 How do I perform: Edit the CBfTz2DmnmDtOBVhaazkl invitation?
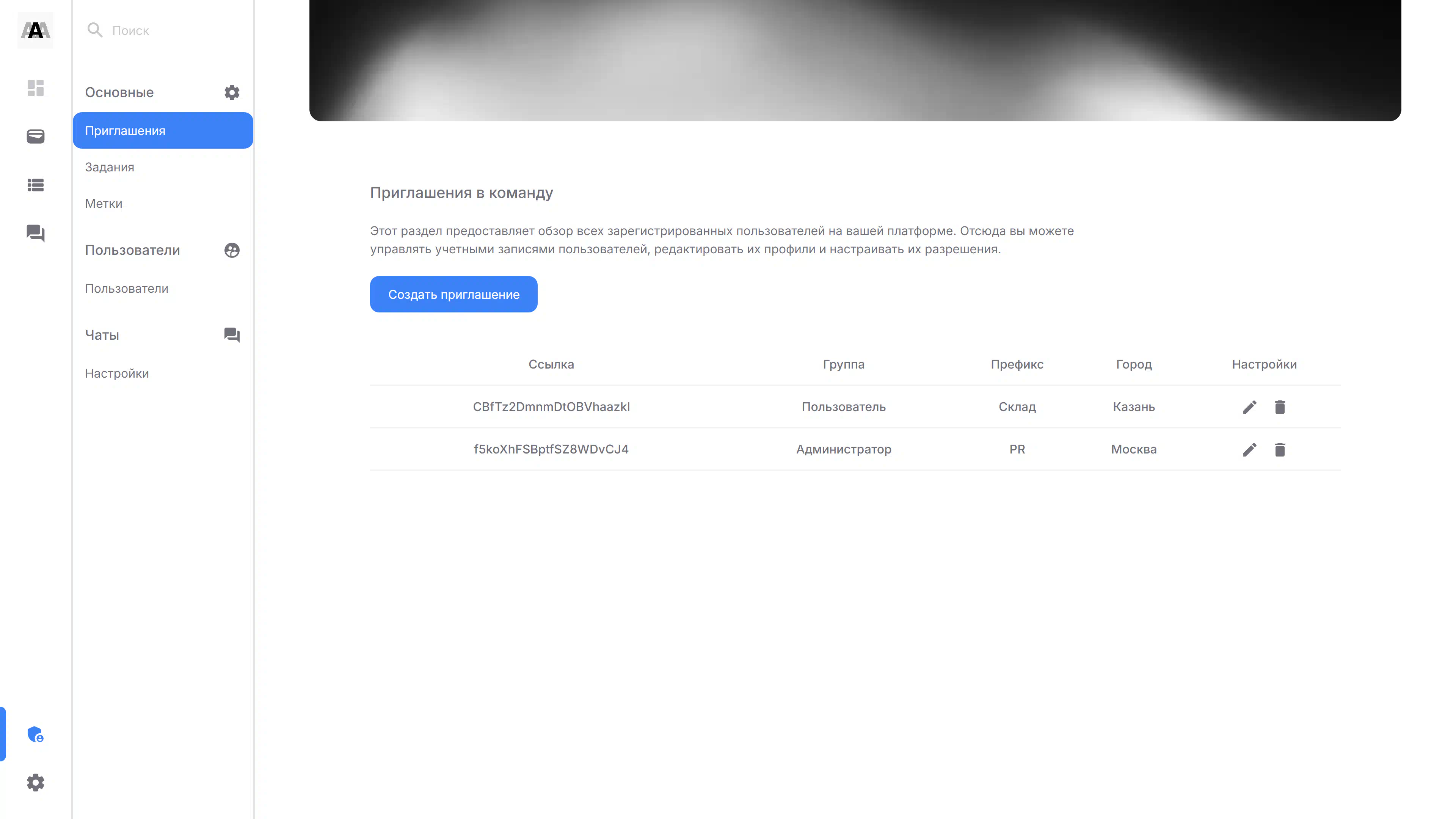tap(1249, 407)
